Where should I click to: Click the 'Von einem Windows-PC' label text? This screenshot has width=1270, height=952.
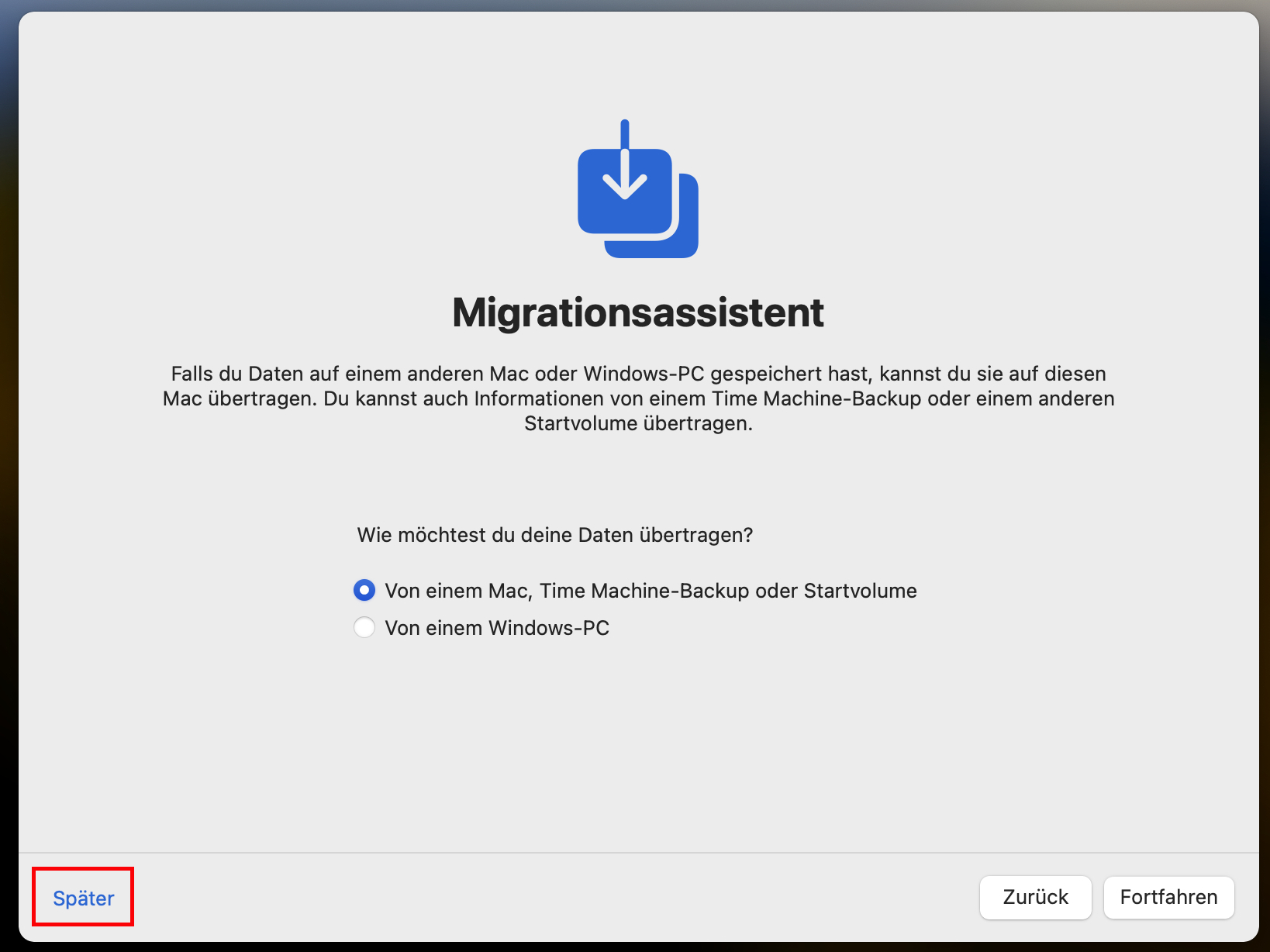(x=497, y=628)
